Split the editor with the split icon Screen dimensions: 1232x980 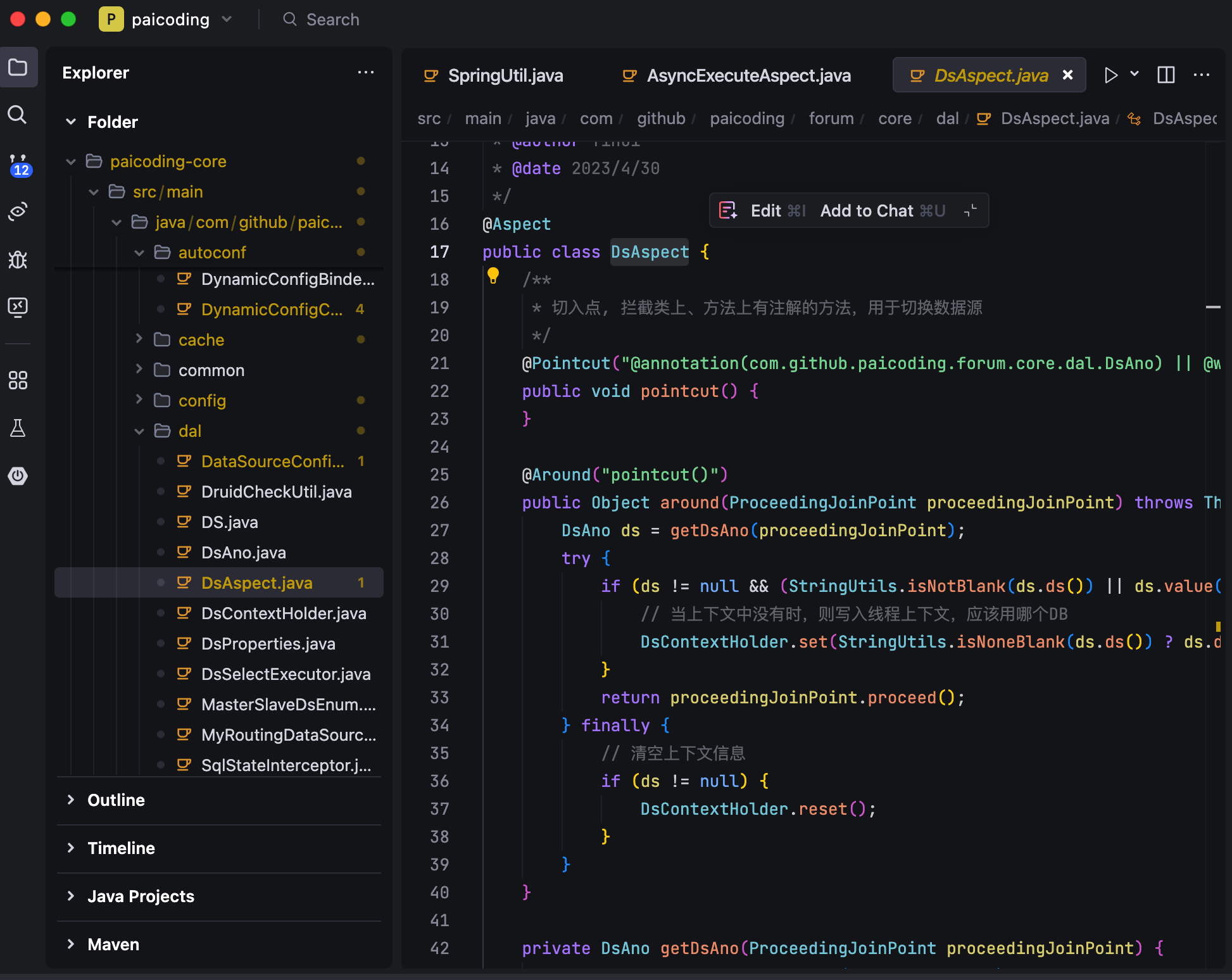(1166, 75)
